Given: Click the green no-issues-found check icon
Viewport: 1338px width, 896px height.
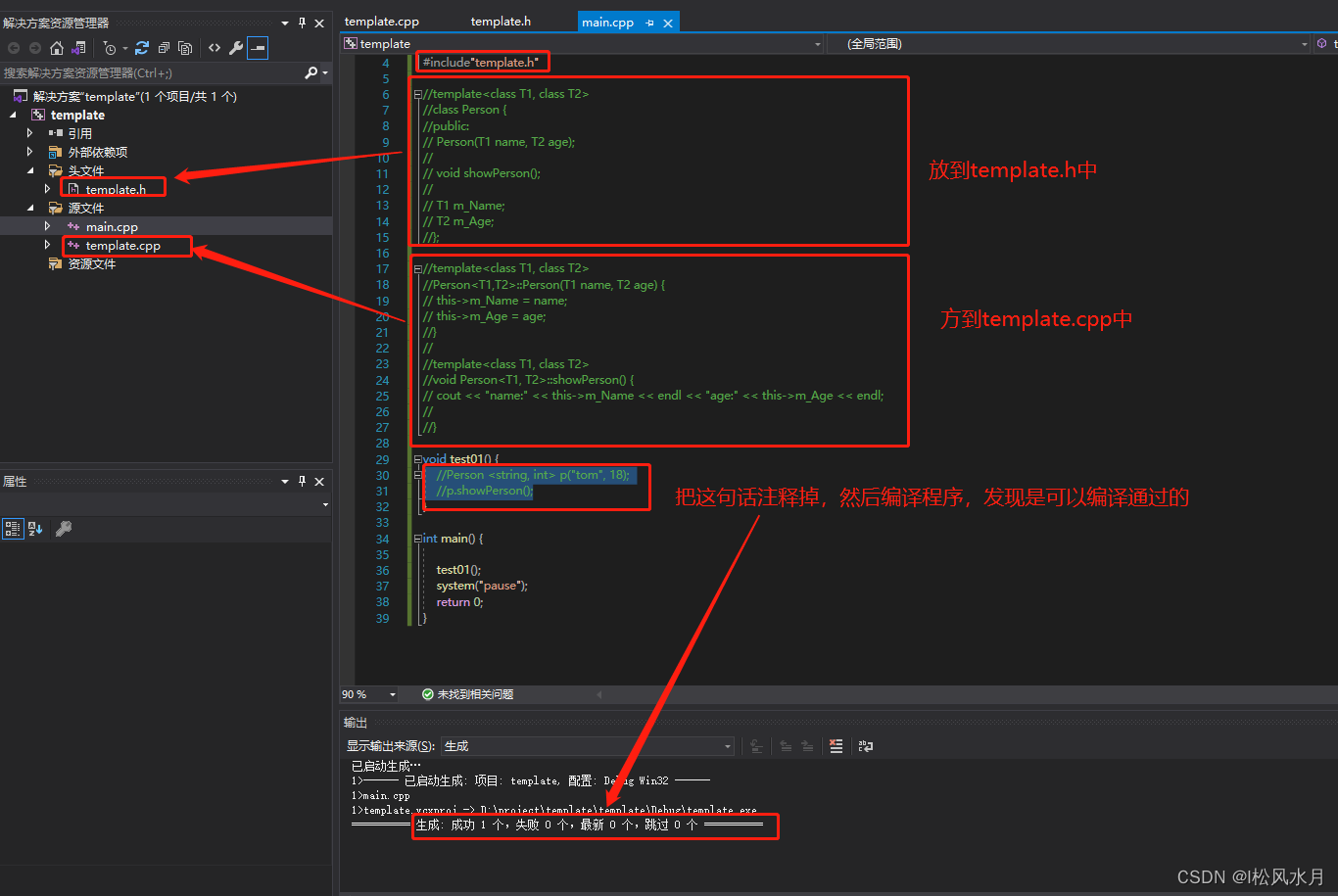Looking at the screenshot, I should (428, 694).
